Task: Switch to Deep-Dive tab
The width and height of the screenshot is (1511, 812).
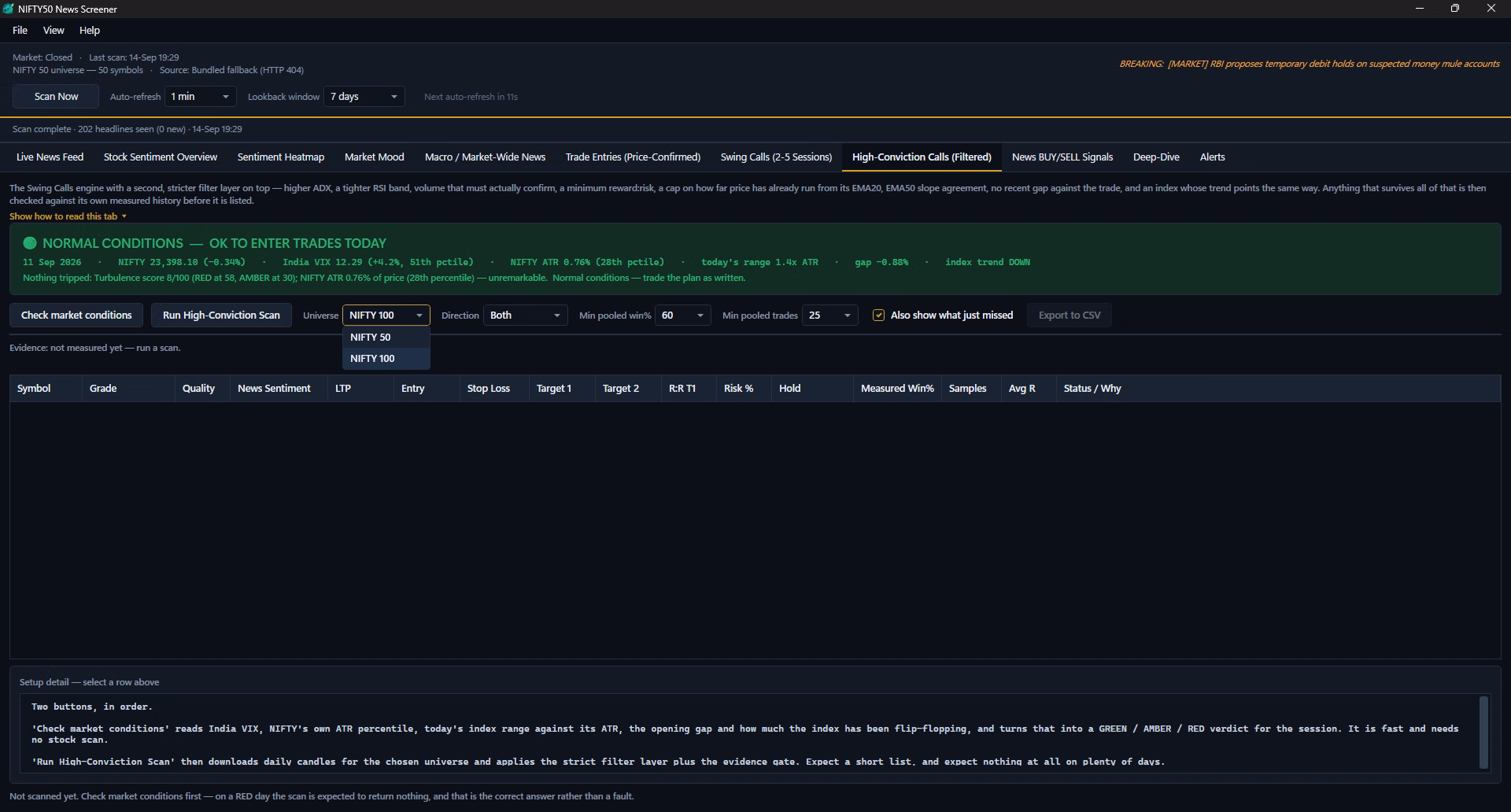Action: pos(1156,157)
